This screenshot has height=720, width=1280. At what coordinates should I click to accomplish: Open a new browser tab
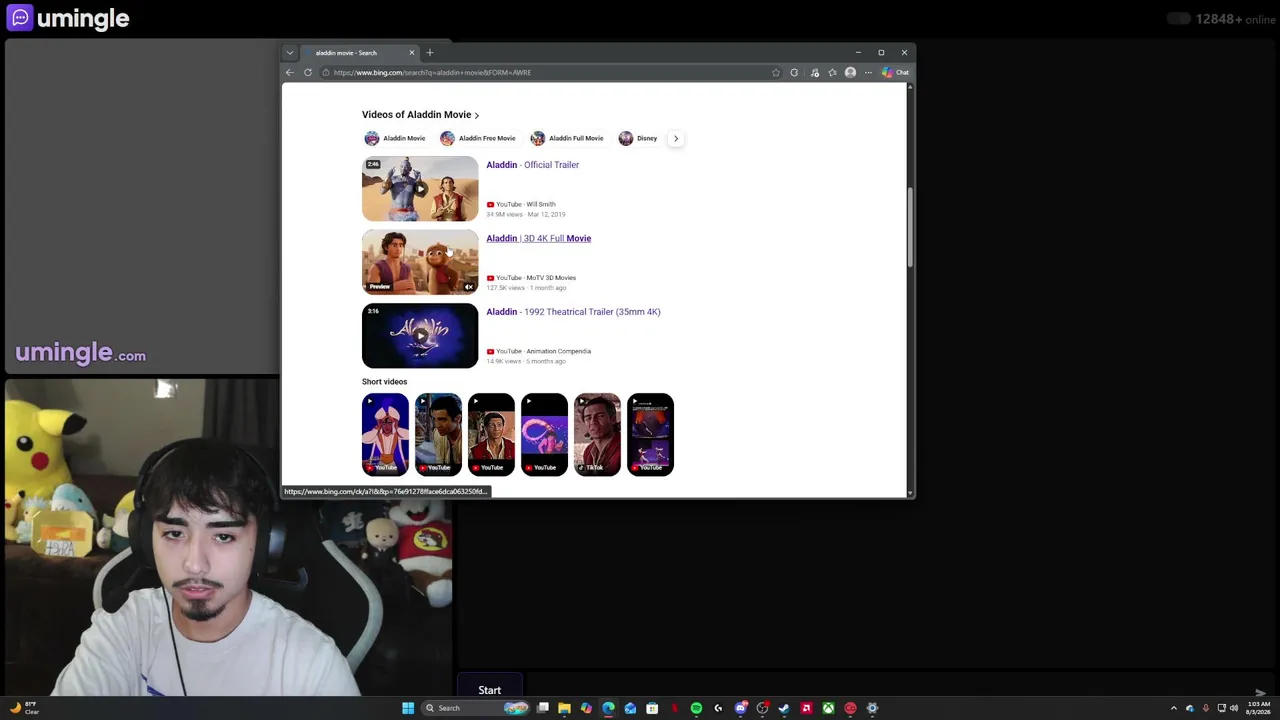pos(430,53)
